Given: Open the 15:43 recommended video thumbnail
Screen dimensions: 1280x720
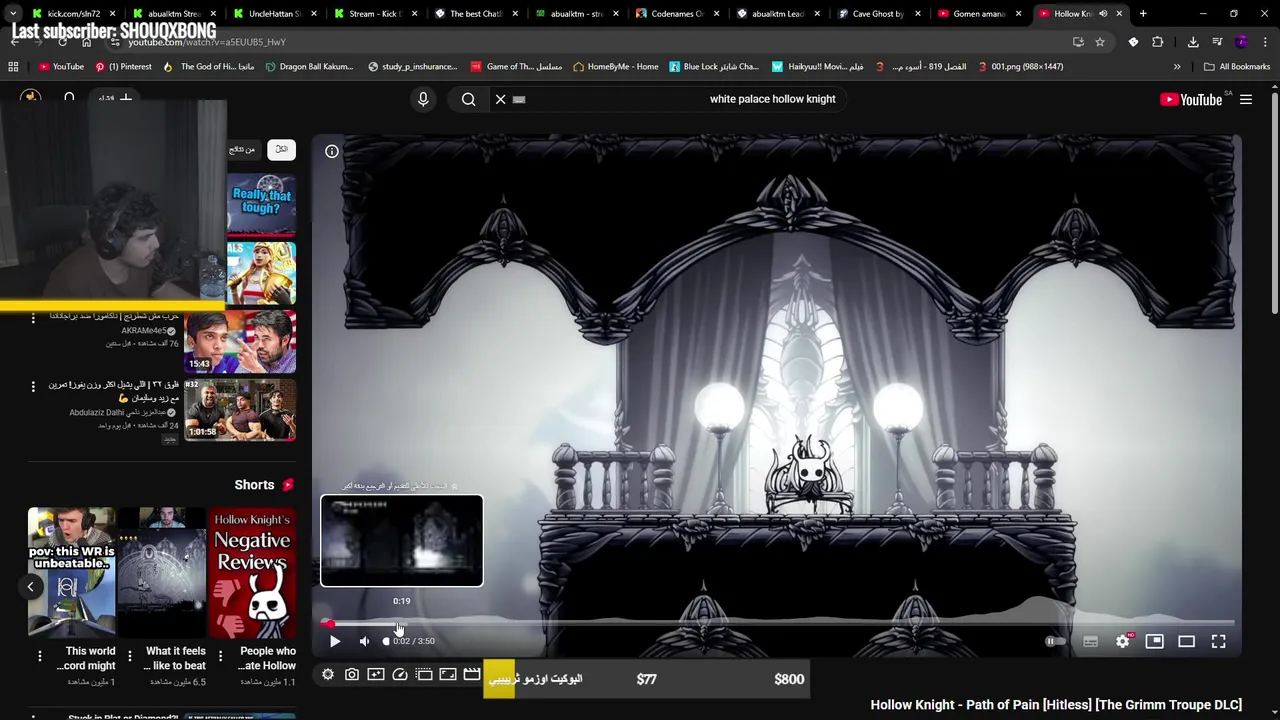Looking at the screenshot, I should tap(240, 341).
